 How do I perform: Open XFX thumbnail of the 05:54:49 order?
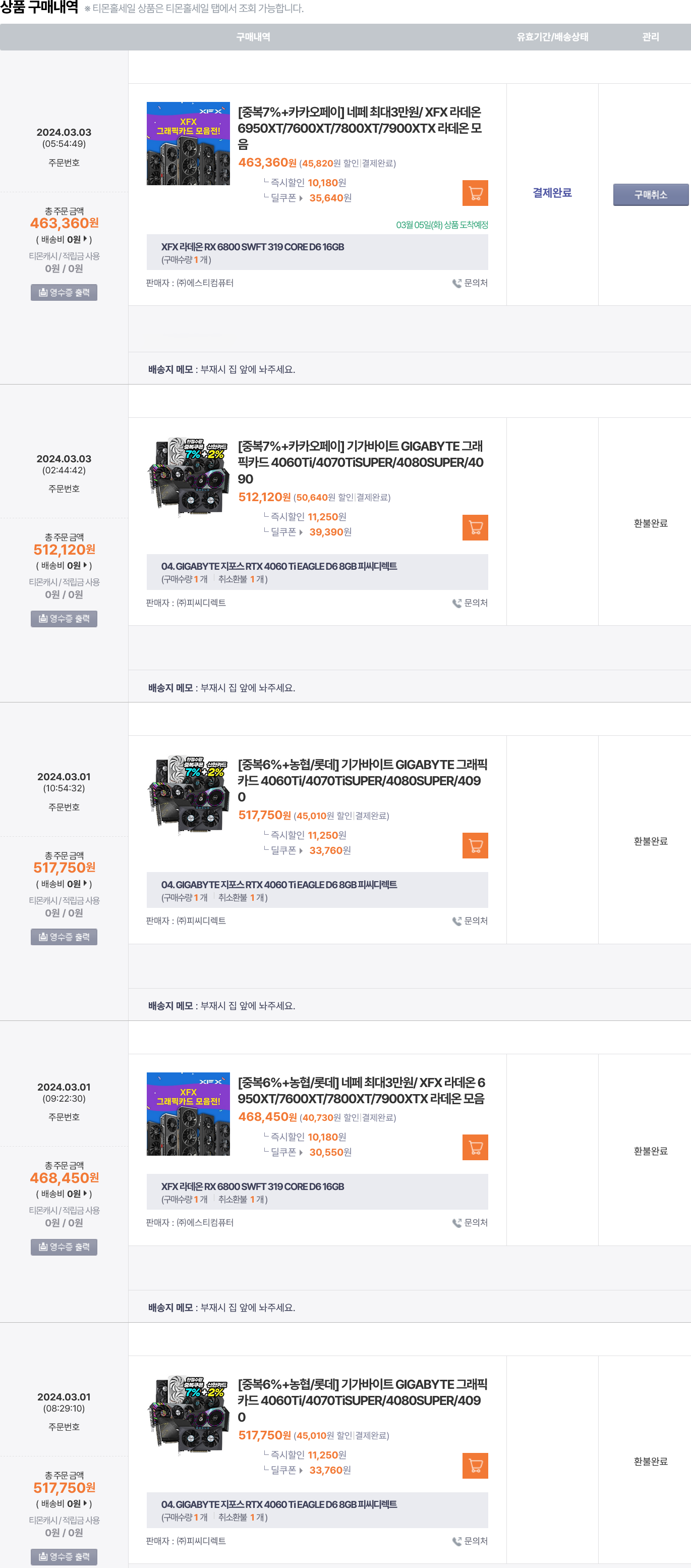pos(189,144)
